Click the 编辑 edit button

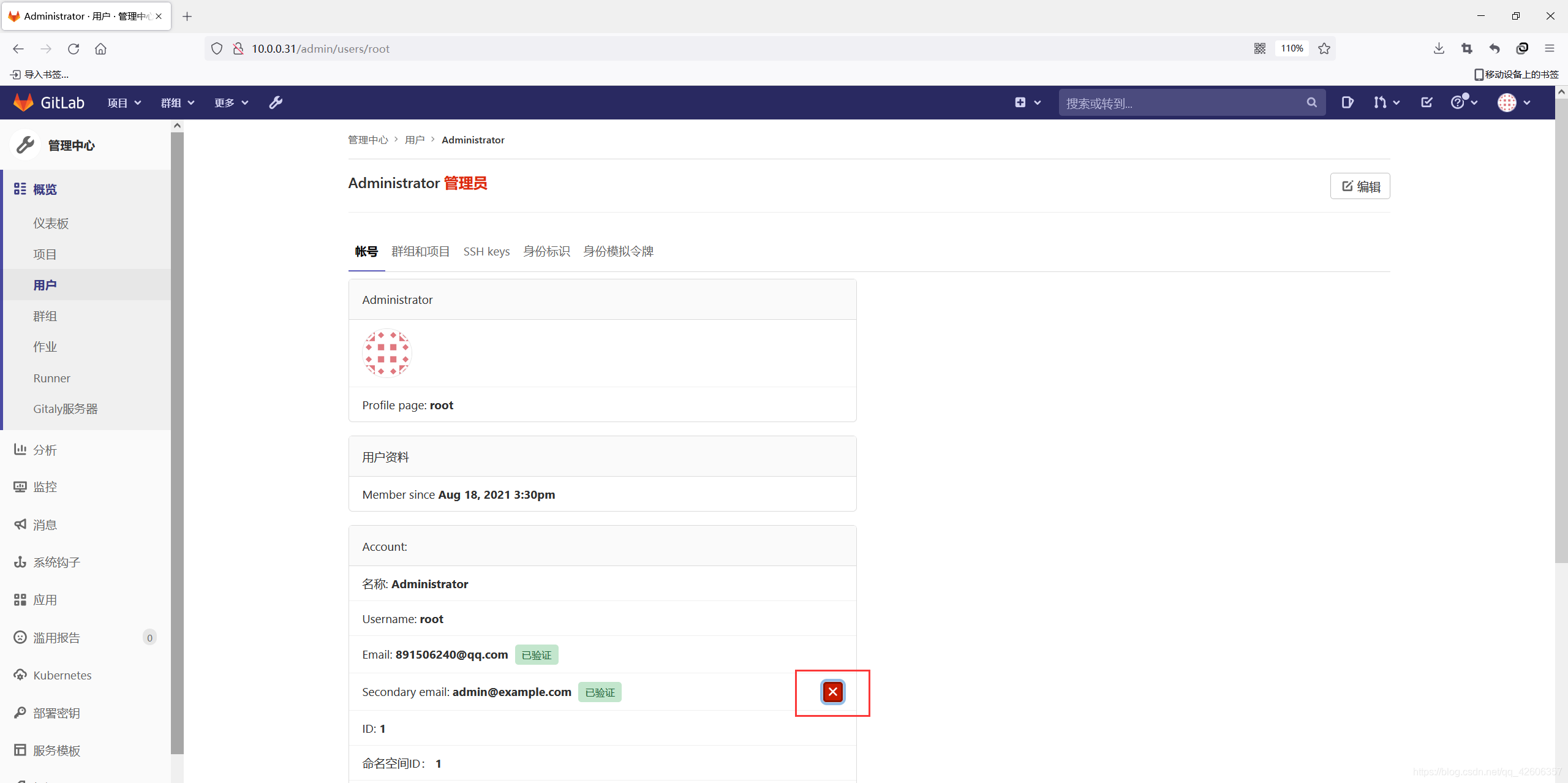pyautogui.click(x=1360, y=186)
